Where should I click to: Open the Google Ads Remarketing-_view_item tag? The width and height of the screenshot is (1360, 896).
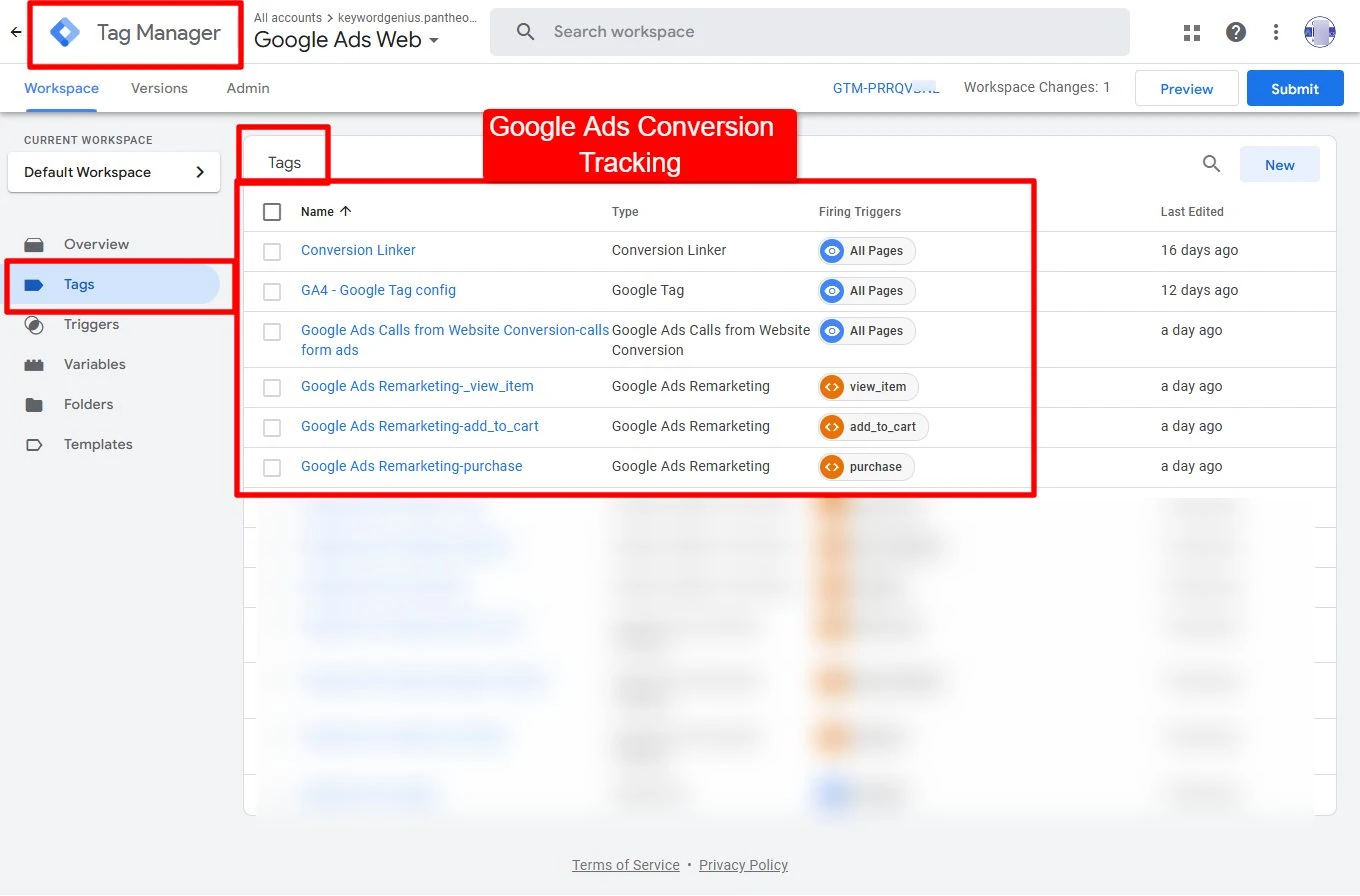coord(417,386)
